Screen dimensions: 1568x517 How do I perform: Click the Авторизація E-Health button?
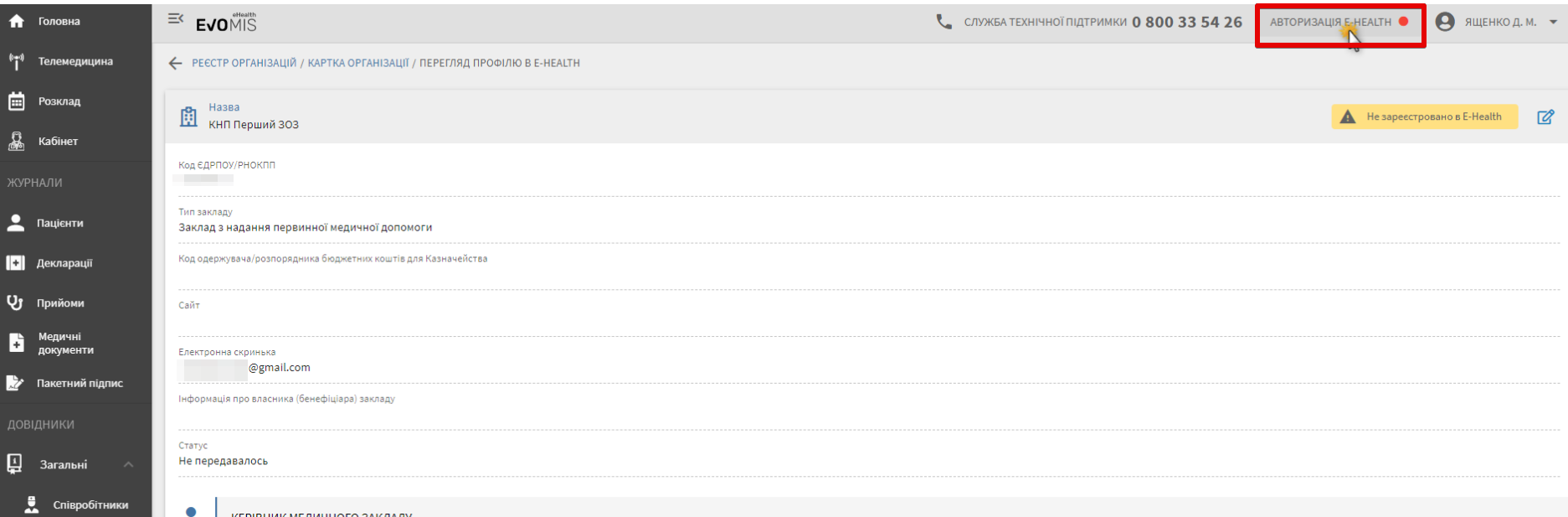coord(1338,23)
